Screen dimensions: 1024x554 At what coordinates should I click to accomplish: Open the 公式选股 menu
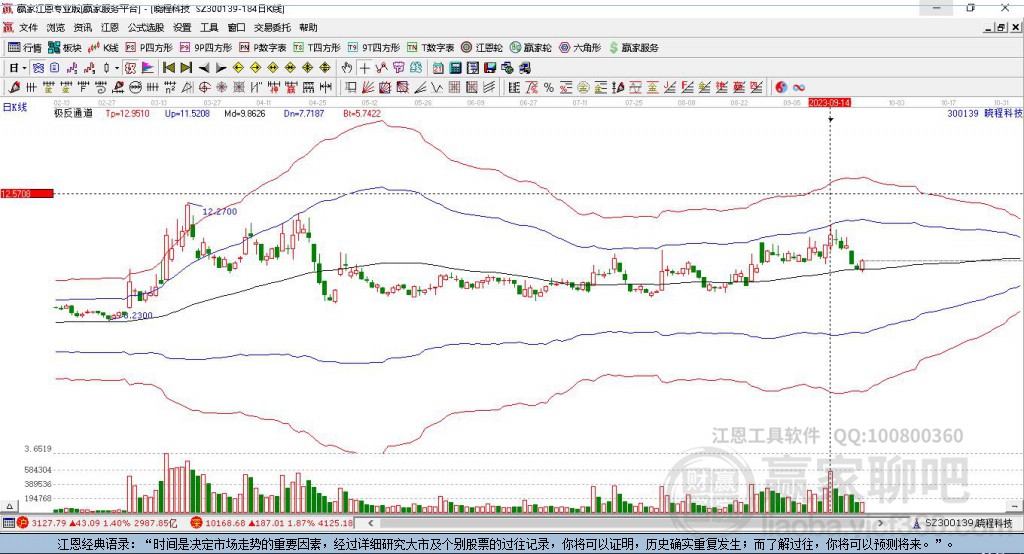coord(146,27)
